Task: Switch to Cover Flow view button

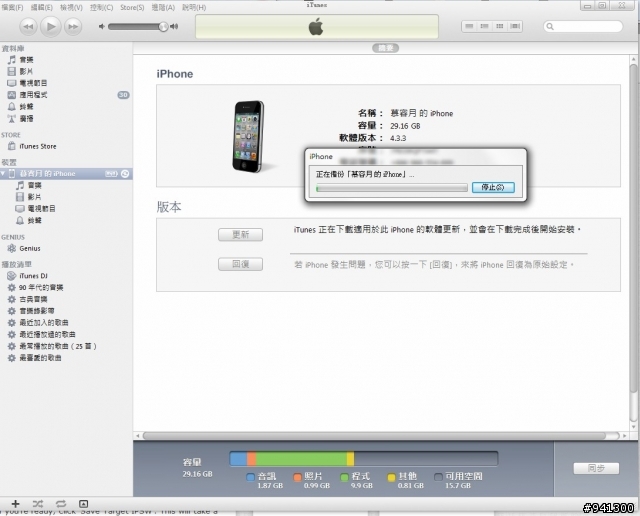Action: 515,27
